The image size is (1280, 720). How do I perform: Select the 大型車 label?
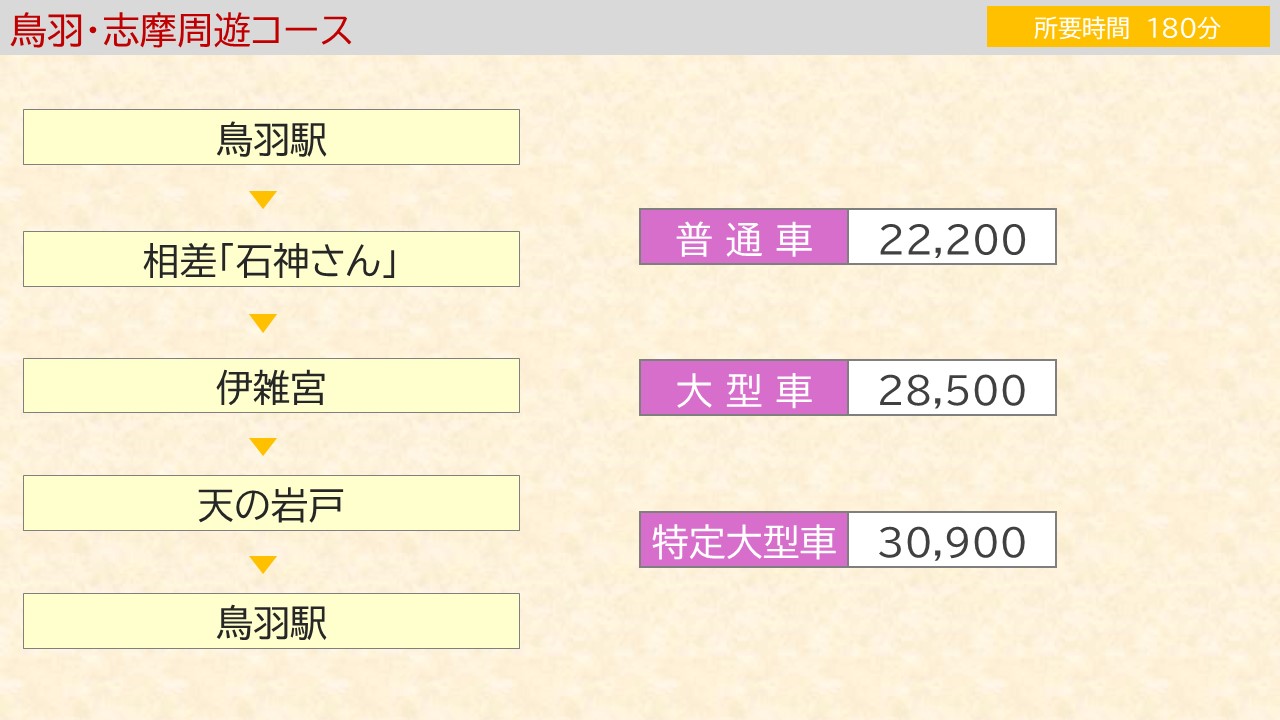pyautogui.click(x=744, y=388)
